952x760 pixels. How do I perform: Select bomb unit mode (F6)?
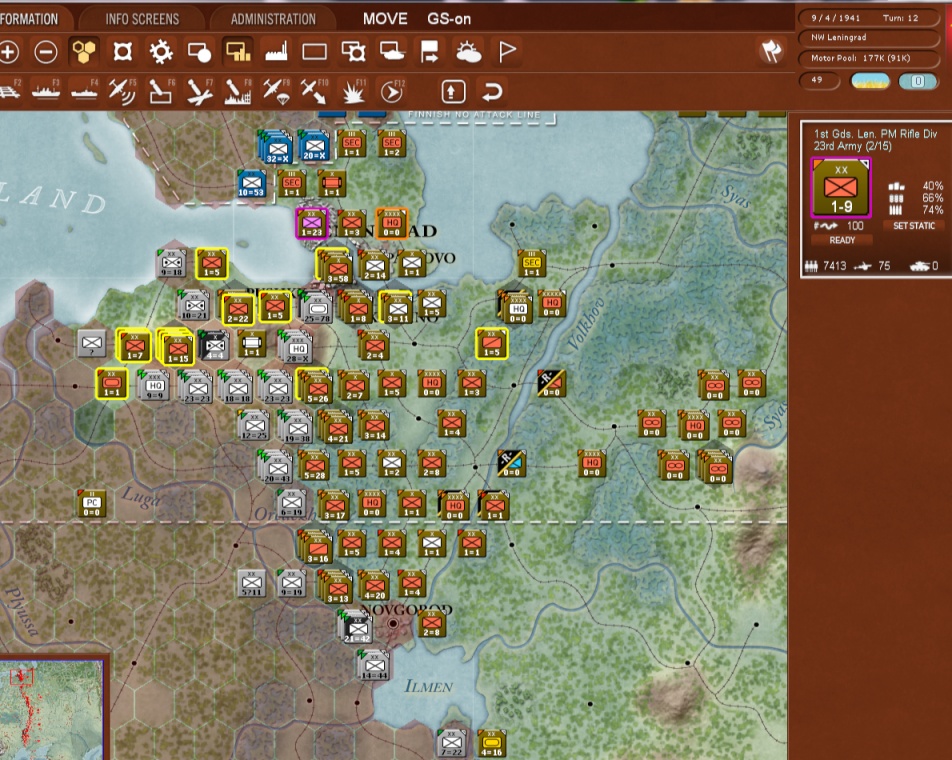click(x=161, y=91)
